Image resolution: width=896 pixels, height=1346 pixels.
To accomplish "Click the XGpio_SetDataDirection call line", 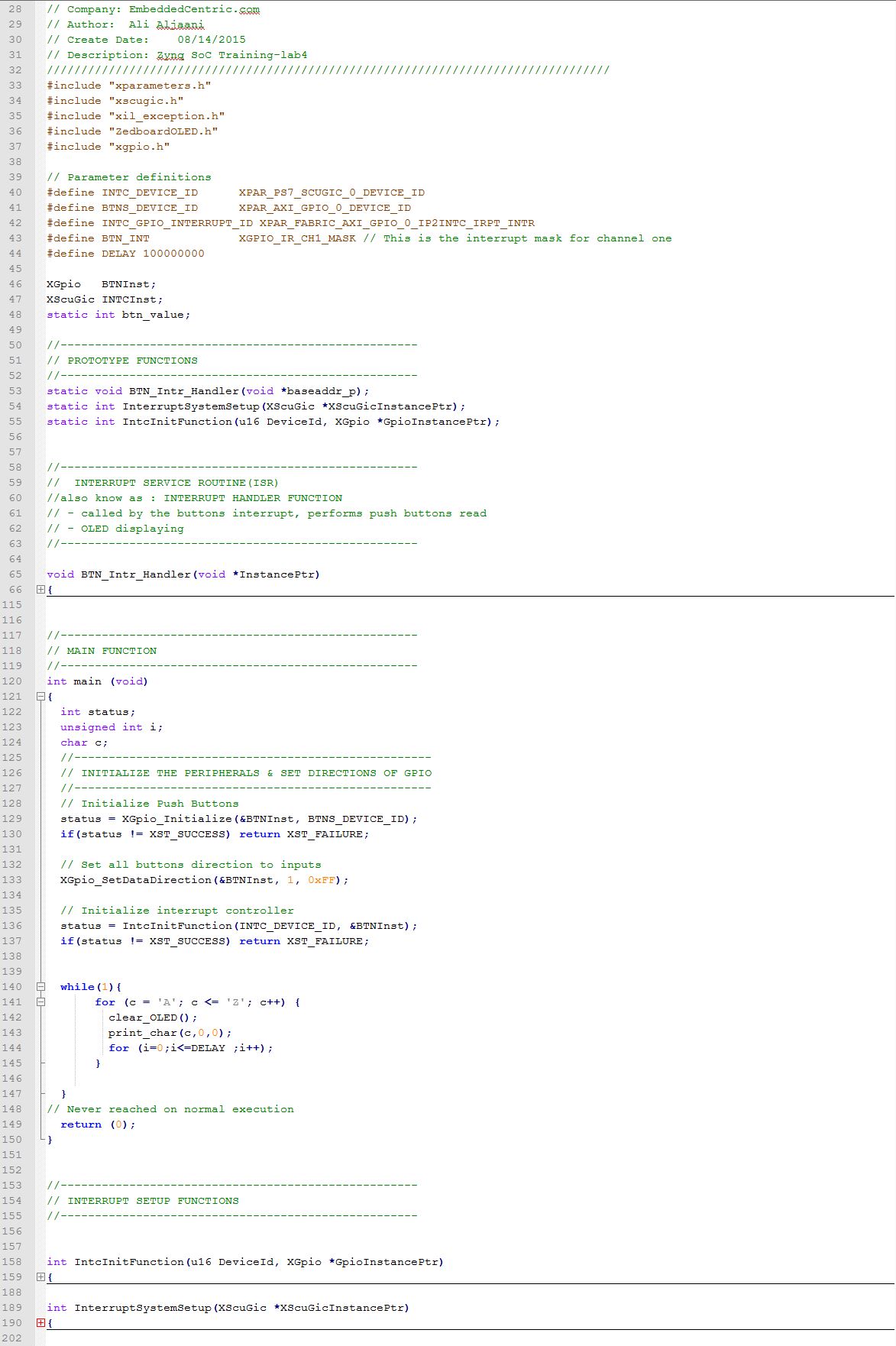I will [205, 880].
